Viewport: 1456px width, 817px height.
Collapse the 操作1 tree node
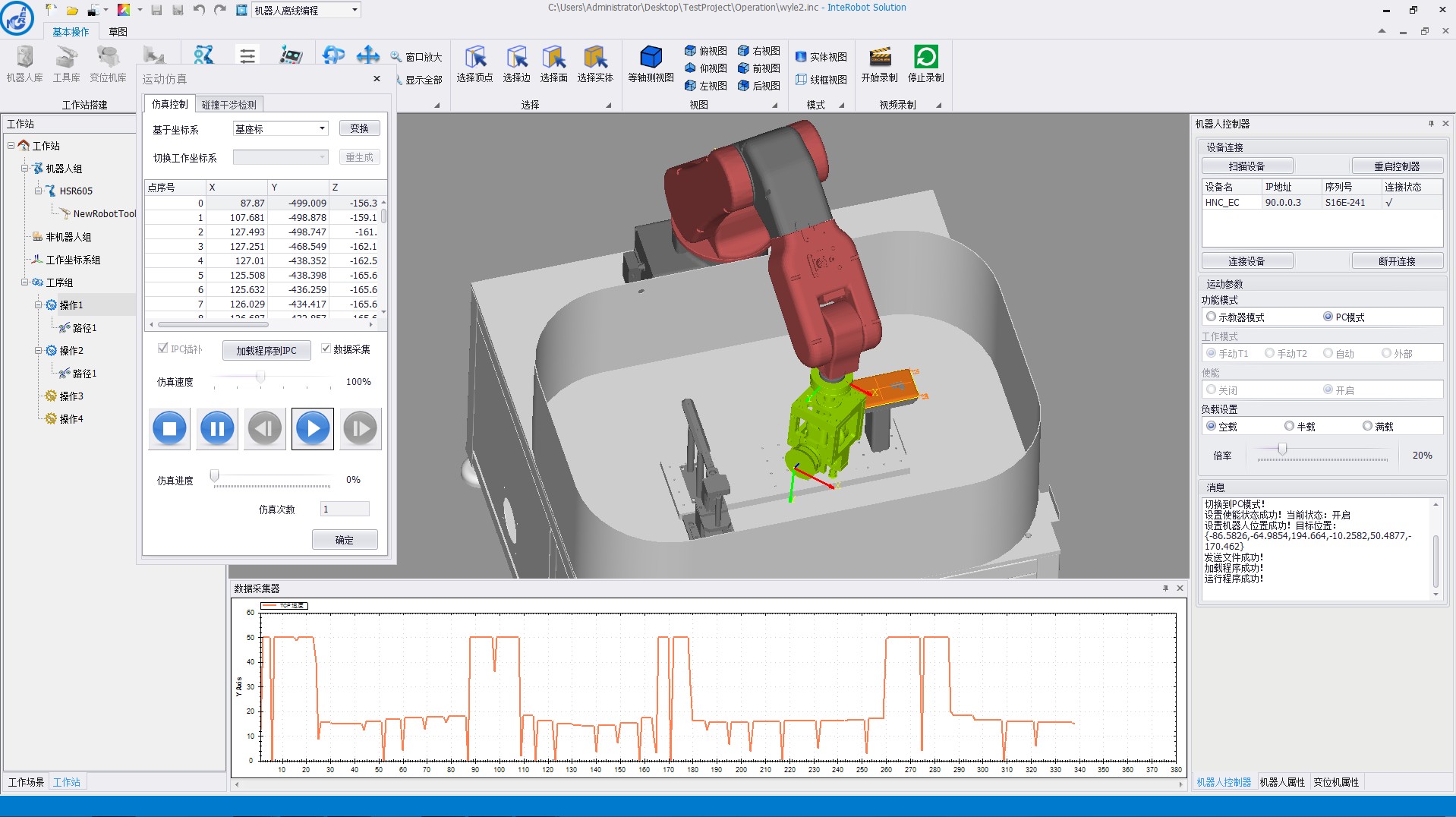pyautogui.click(x=38, y=304)
